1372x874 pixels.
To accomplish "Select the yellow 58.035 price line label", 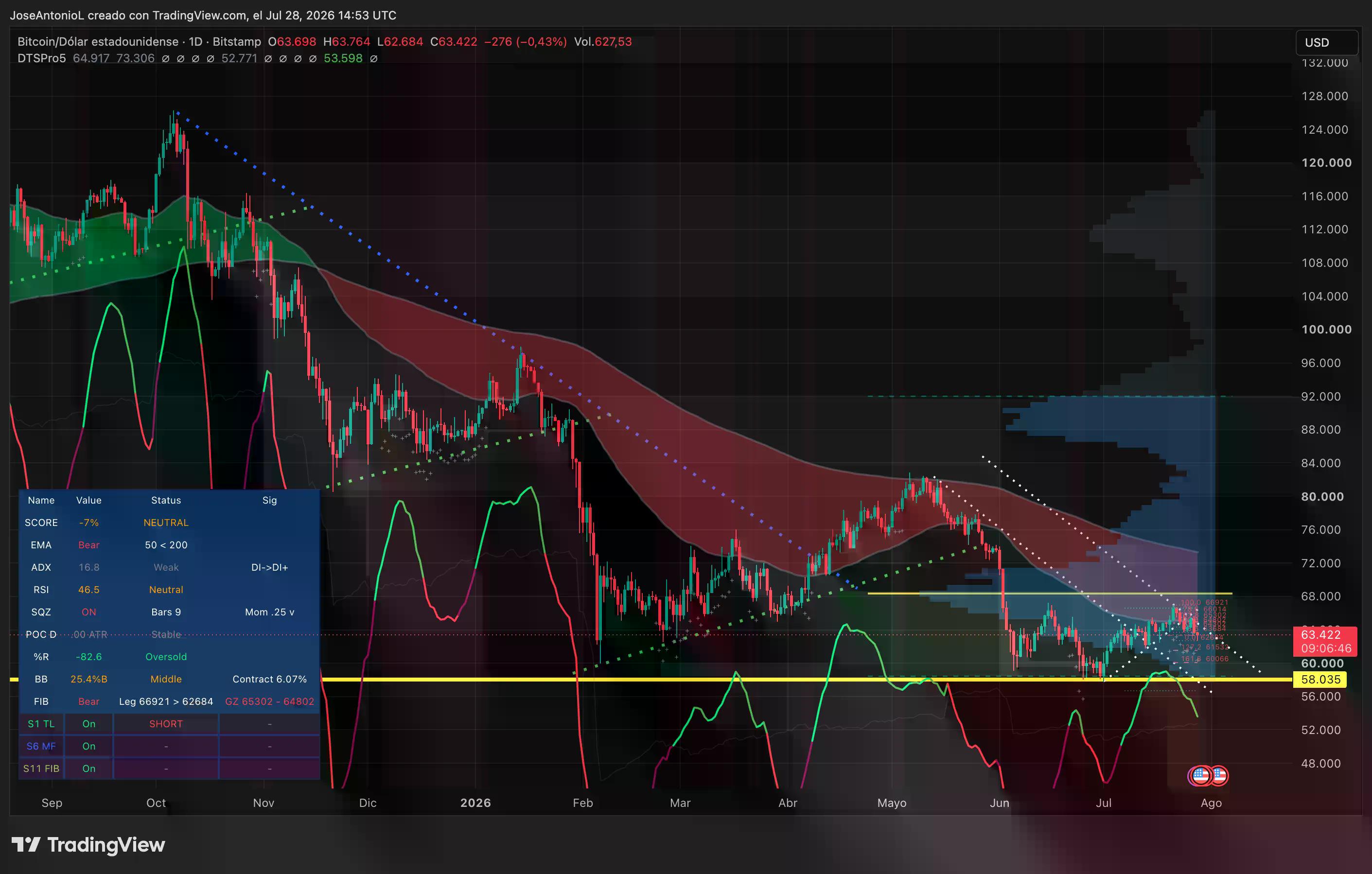I will click(x=1321, y=679).
